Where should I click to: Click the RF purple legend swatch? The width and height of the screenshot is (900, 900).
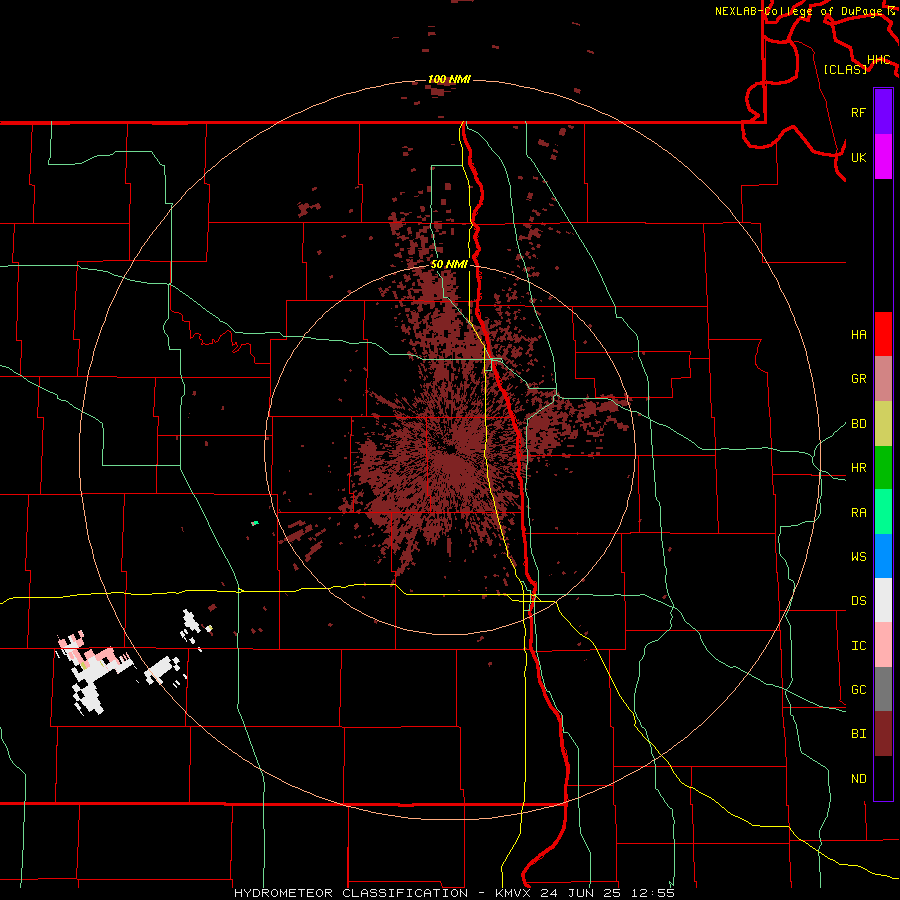(x=883, y=112)
